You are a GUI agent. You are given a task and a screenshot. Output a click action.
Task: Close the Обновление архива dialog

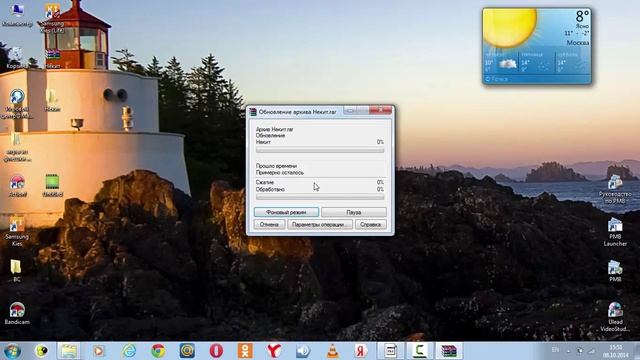coord(380,110)
